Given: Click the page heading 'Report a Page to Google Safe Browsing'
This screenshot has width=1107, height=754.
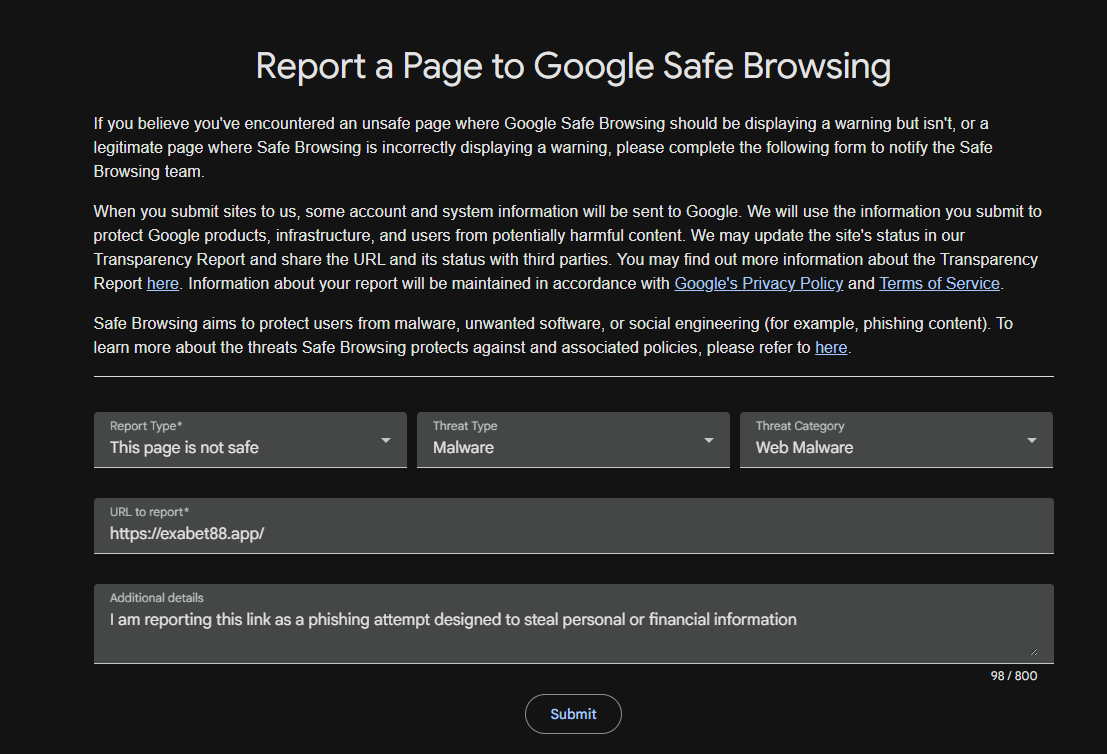Looking at the screenshot, I should point(573,66).
